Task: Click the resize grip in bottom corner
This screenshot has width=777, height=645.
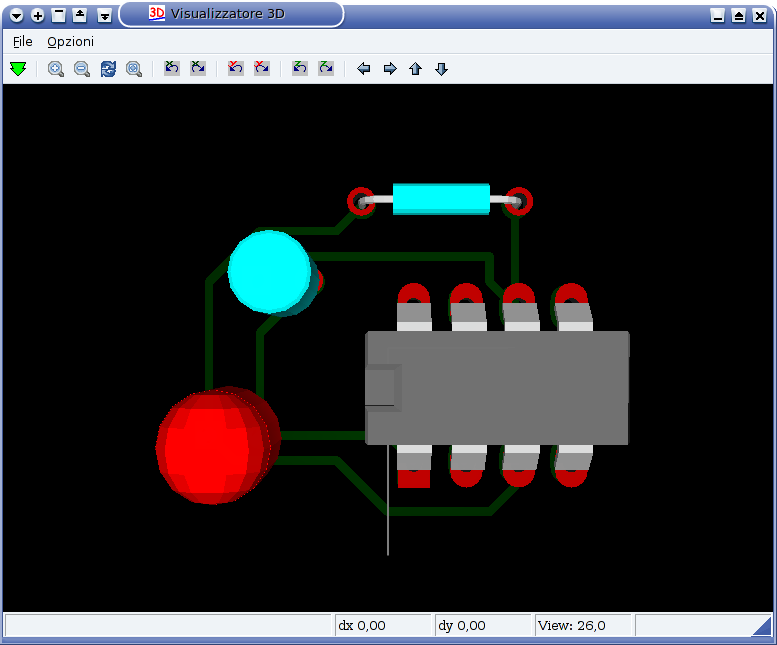Action: point(763,626)
